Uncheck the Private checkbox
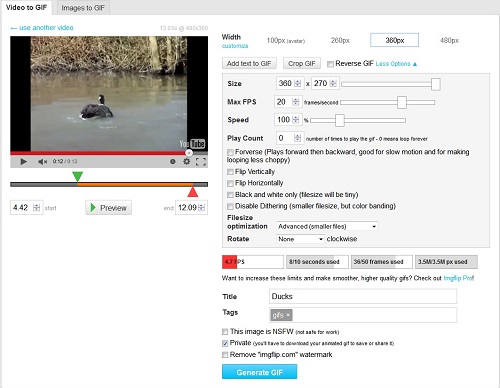Screen dimensions: 500x388 click(x=225, y=343)
